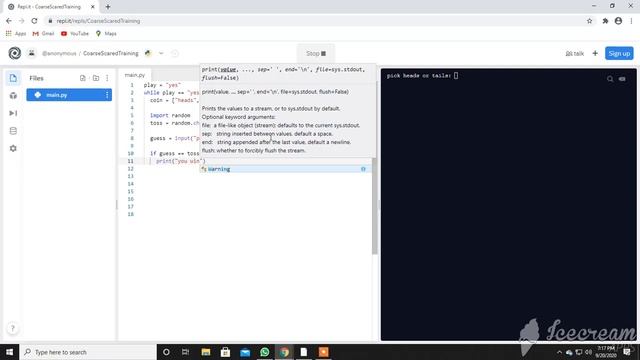Switch to the main.py editor tab
This screenshot has height=360, width=640.
(x=135, y=75)
